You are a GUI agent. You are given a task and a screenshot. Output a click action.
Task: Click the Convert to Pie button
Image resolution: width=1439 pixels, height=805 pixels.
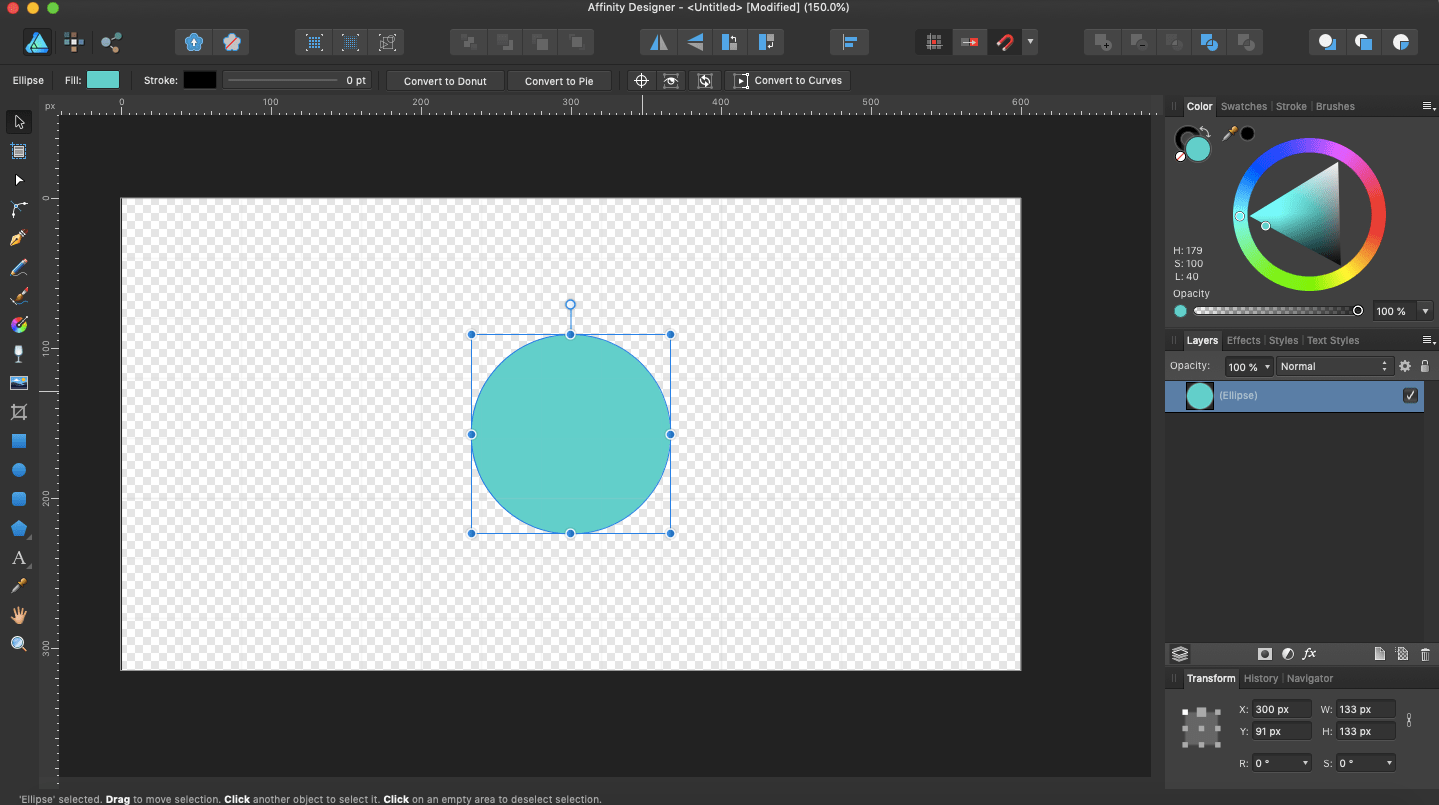[x=559, y=81]
